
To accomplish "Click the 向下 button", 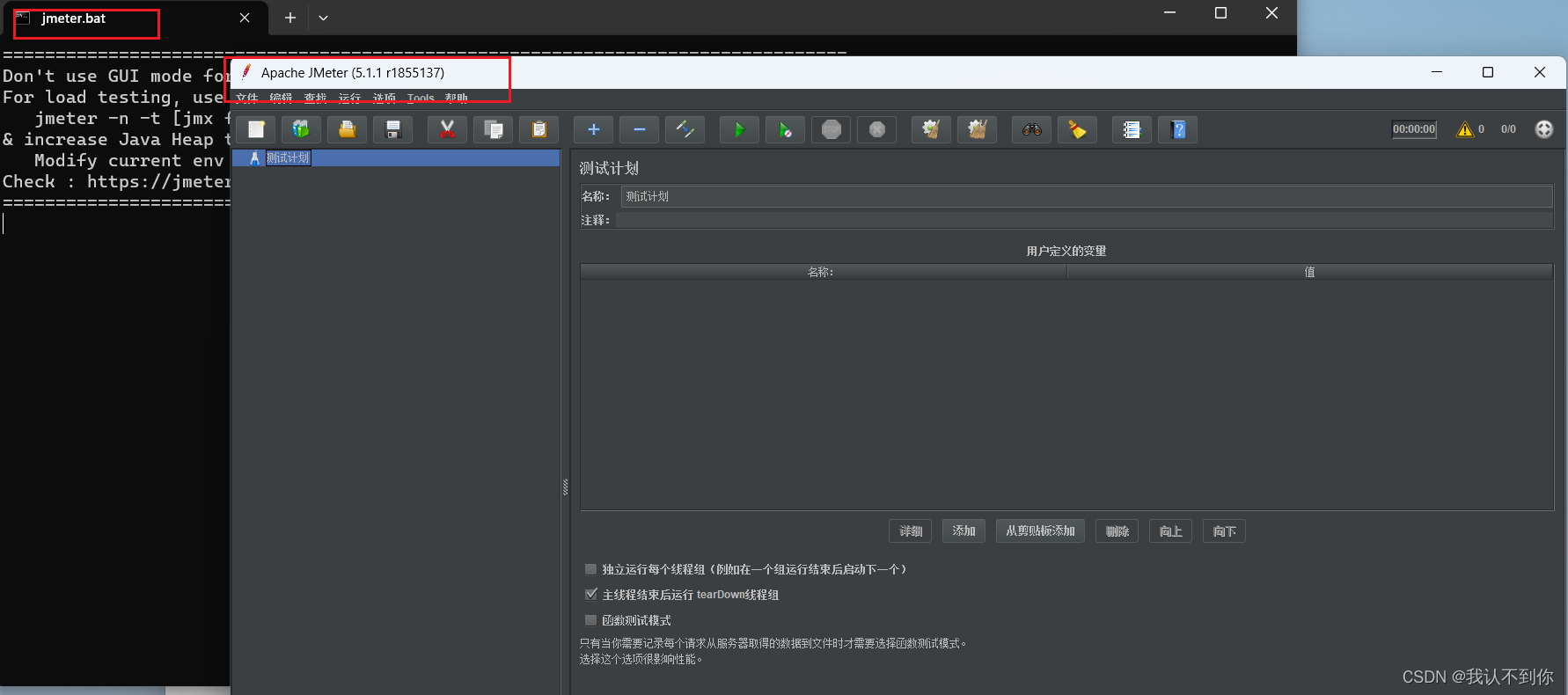I will coord(1224,531).
